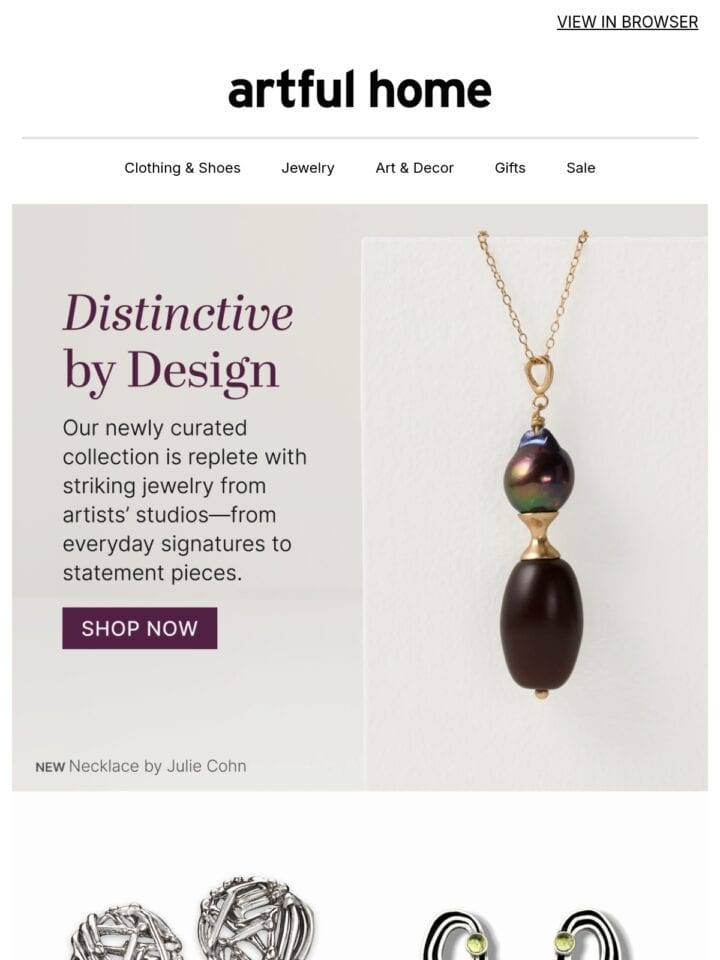This screenshot has height=960, width=720.
Task: Click the artful home logo
Action: [x=359, y=89]
